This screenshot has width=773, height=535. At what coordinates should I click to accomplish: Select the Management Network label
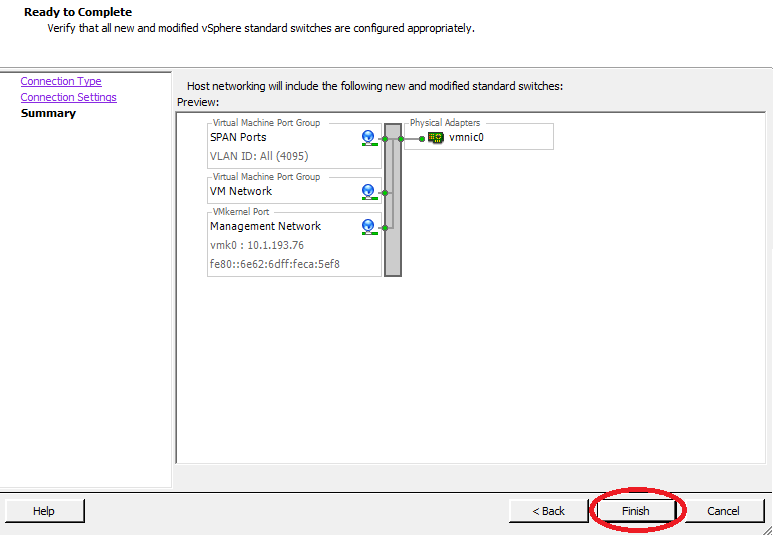click(x=266, y=226)
